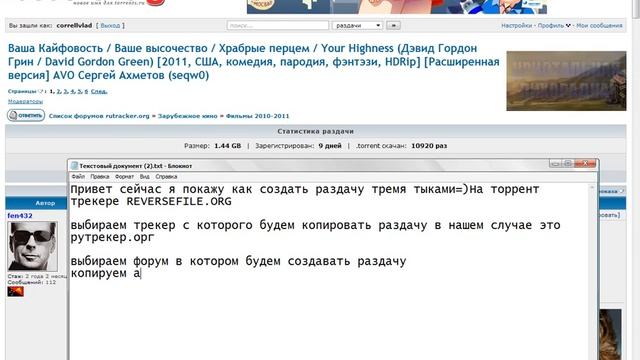
Task: Click the Ответить reply button
Action: (26, 116)
